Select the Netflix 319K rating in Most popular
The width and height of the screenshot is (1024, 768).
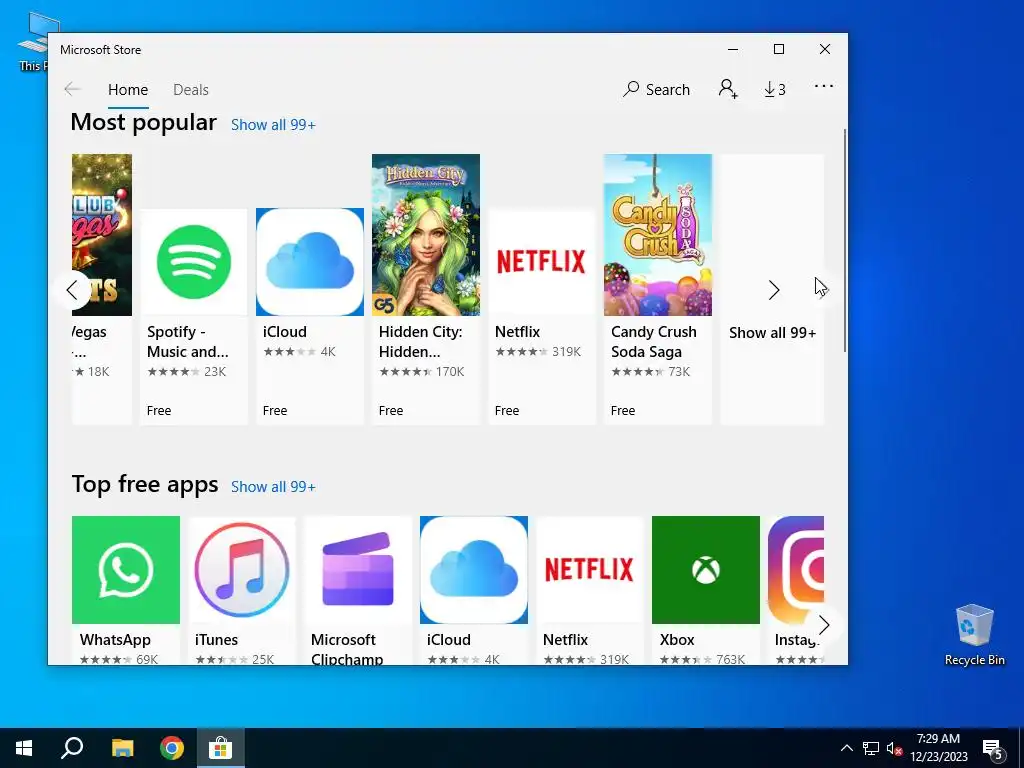[x=538, y=351]
